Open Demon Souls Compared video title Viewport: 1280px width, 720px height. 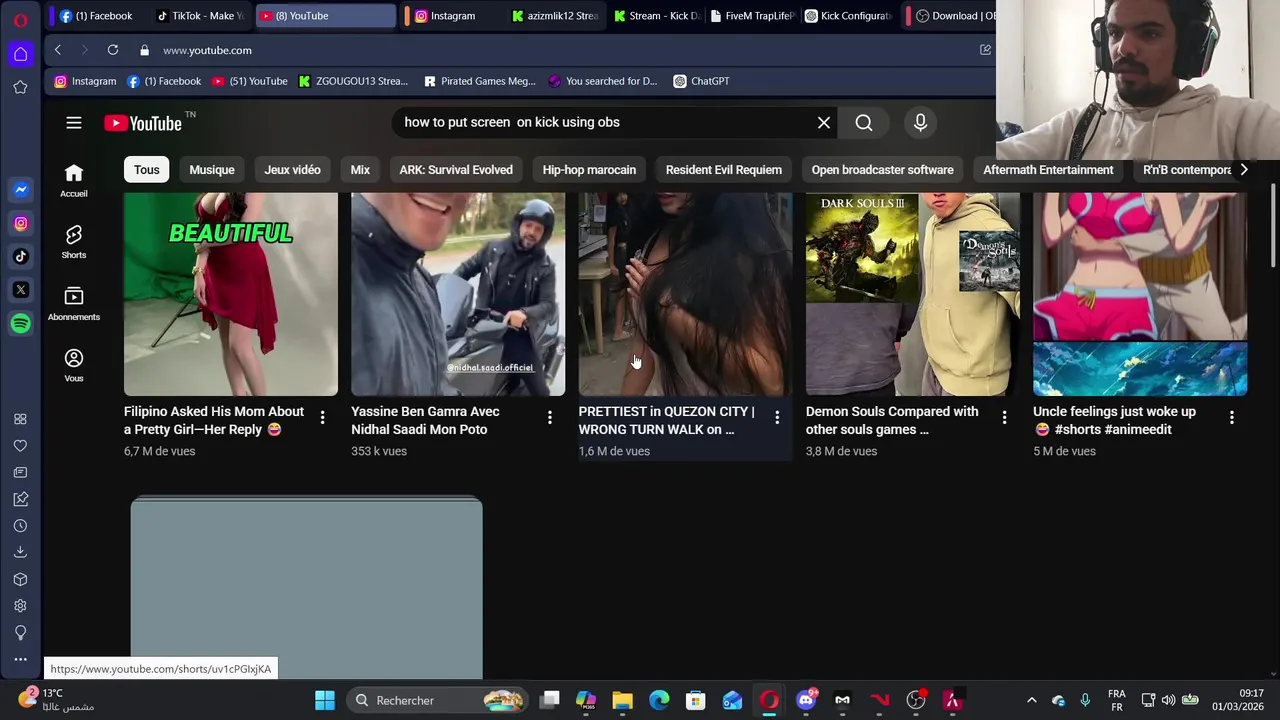tap(892, 420)
